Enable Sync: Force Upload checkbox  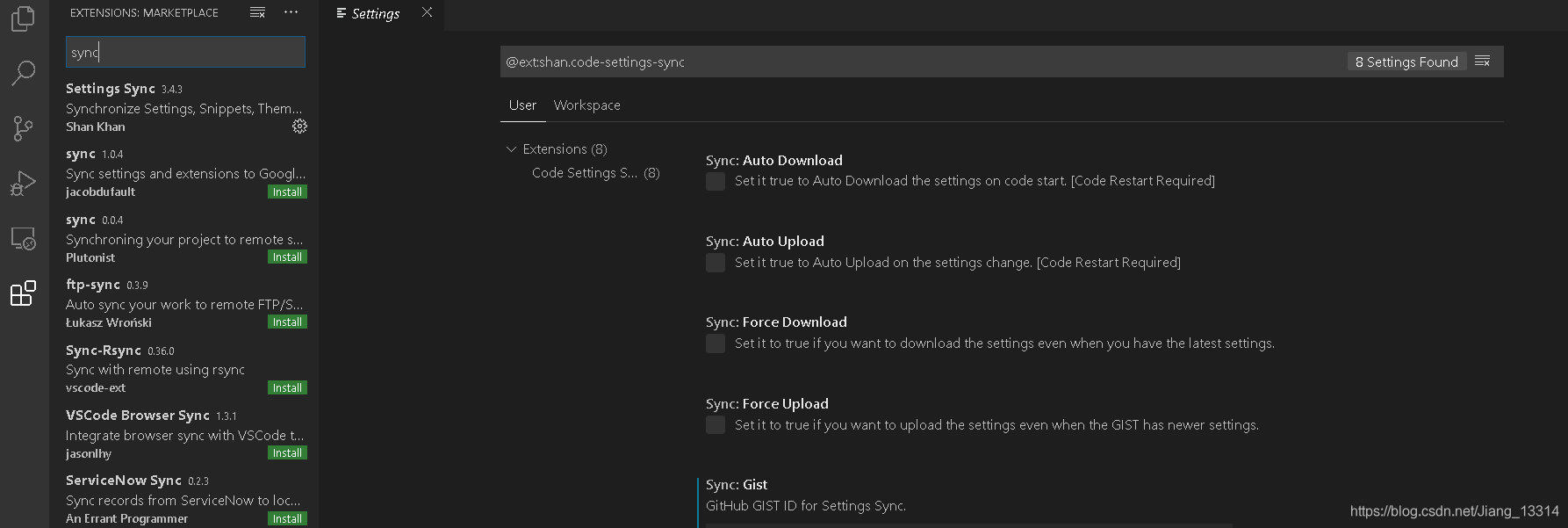(x=716, y=425)
